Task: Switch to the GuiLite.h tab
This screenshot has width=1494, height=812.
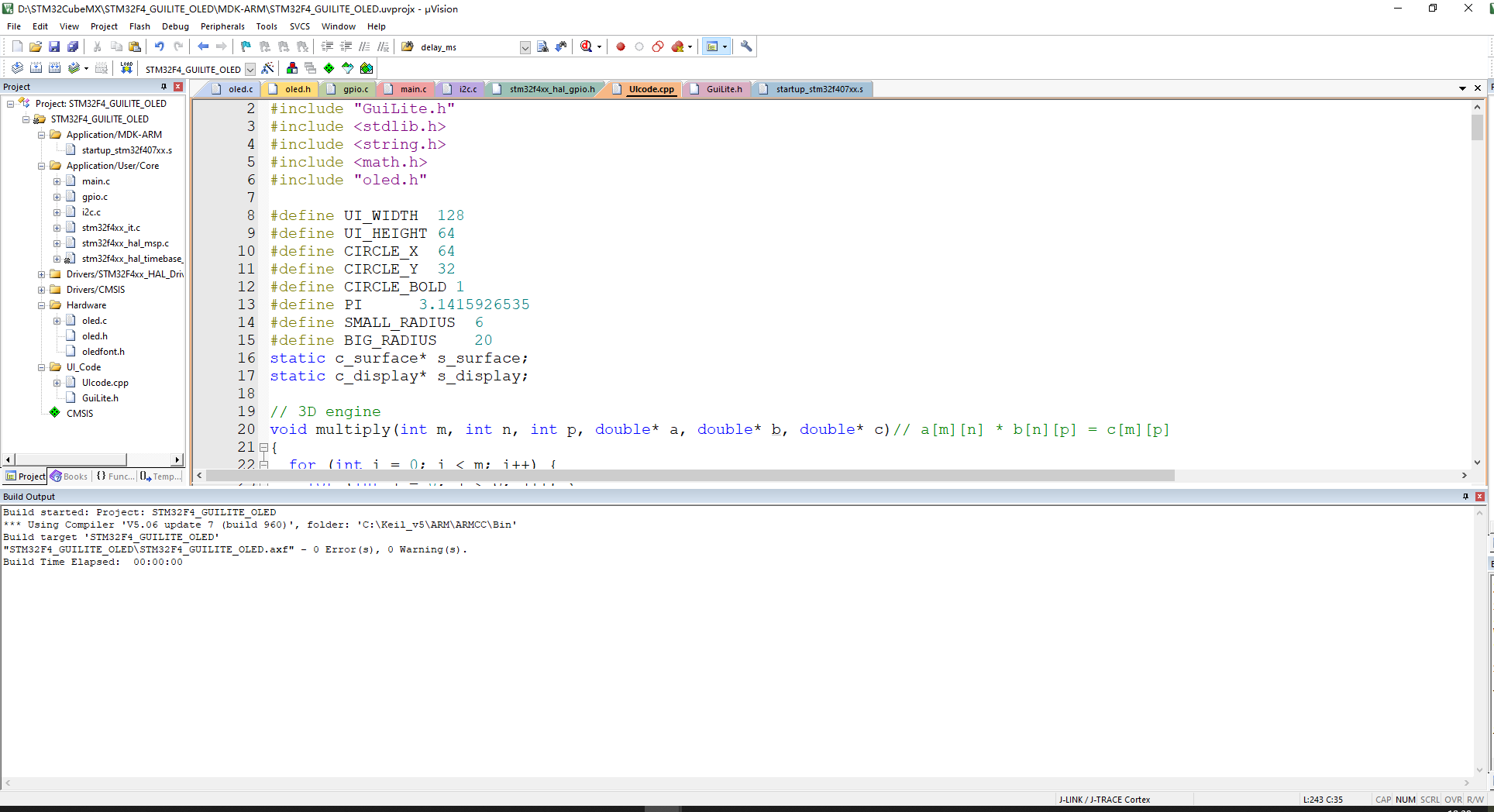Action: pyautogui.click(x=721, y=89)
